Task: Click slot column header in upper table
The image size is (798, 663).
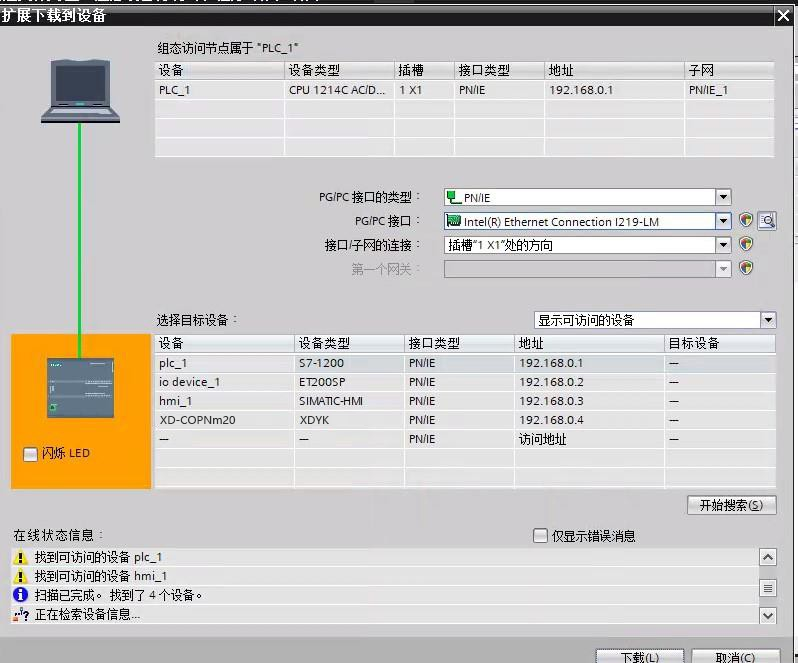Action: [x=424, y=70]
